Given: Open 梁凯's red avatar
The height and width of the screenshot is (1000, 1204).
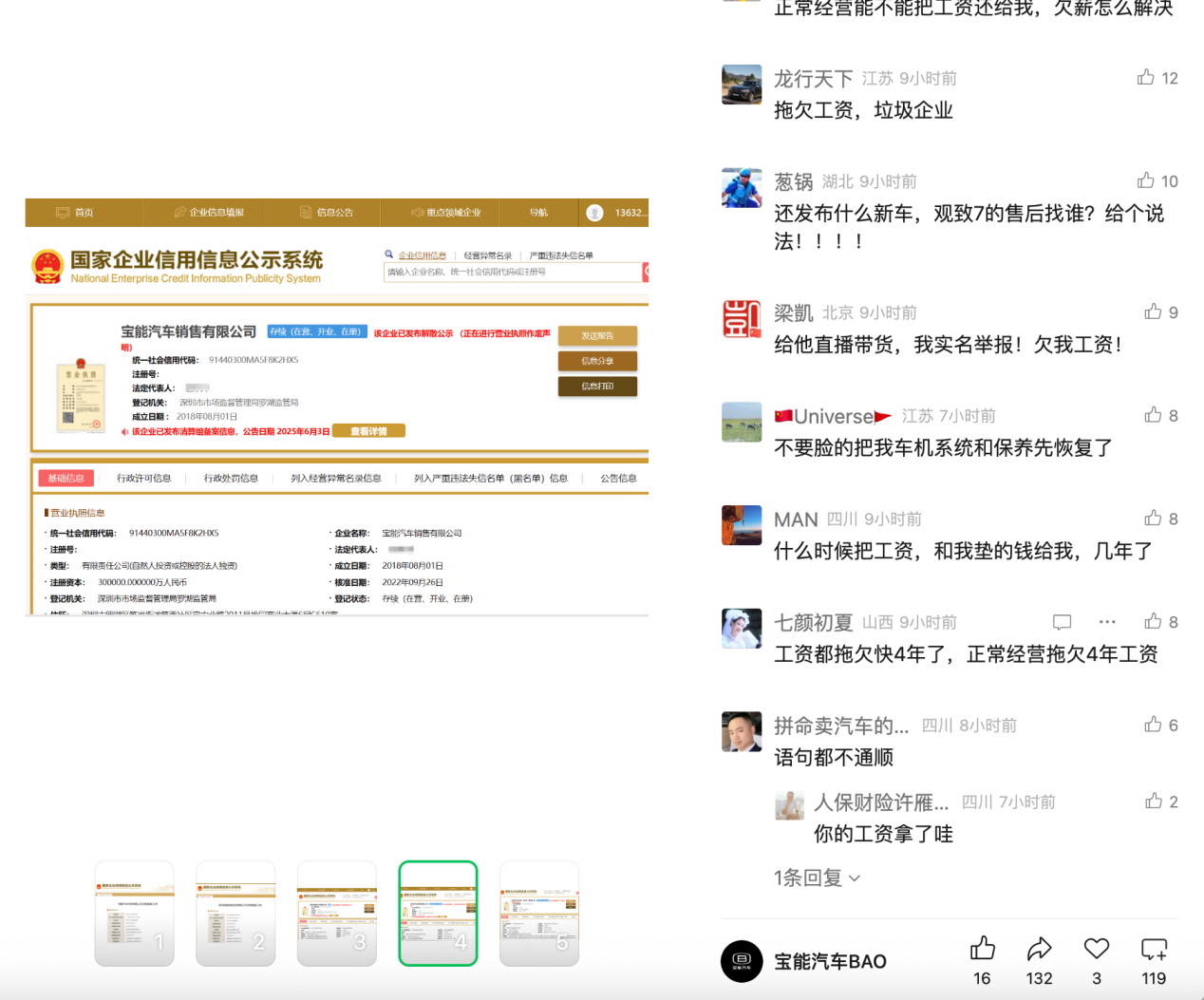Looking at the screenshot, I should pyautogui.click(x=742, y=319).
